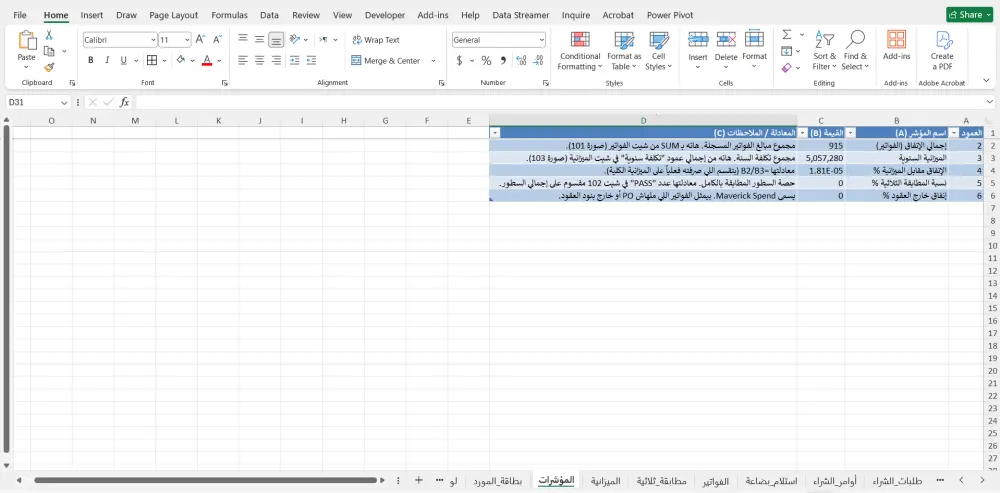The width and height of the screenshot is (1000, 493).
Task: Open the Calibri font name dropdown
Action: click(x=153, y=40)
